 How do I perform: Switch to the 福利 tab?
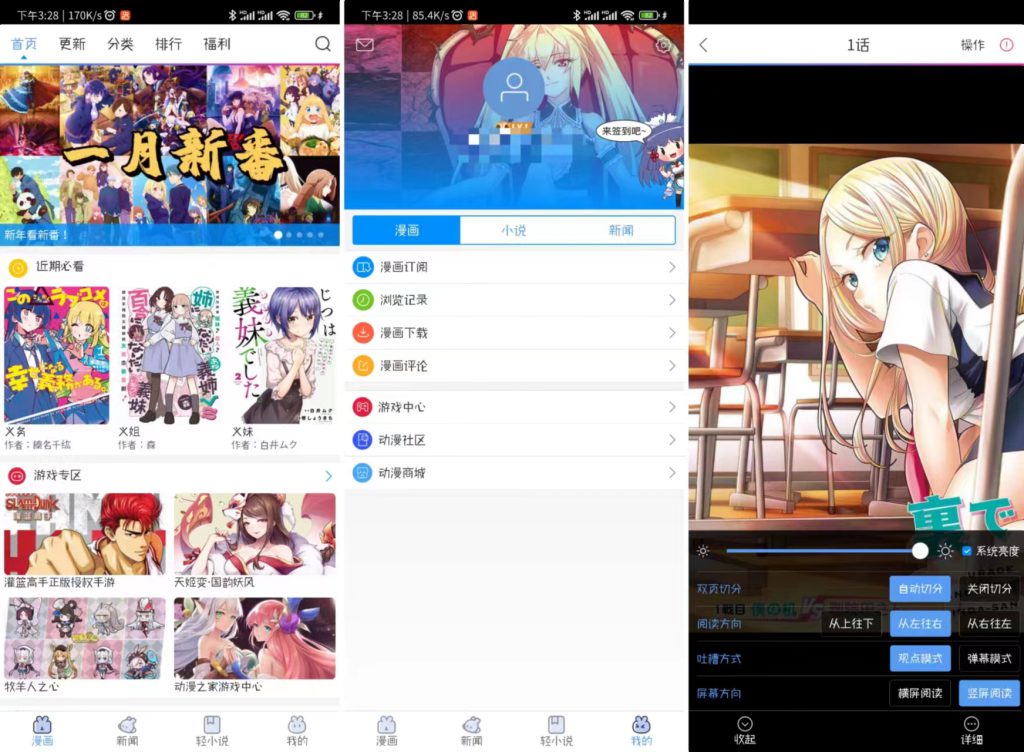(x=217, y=44)
